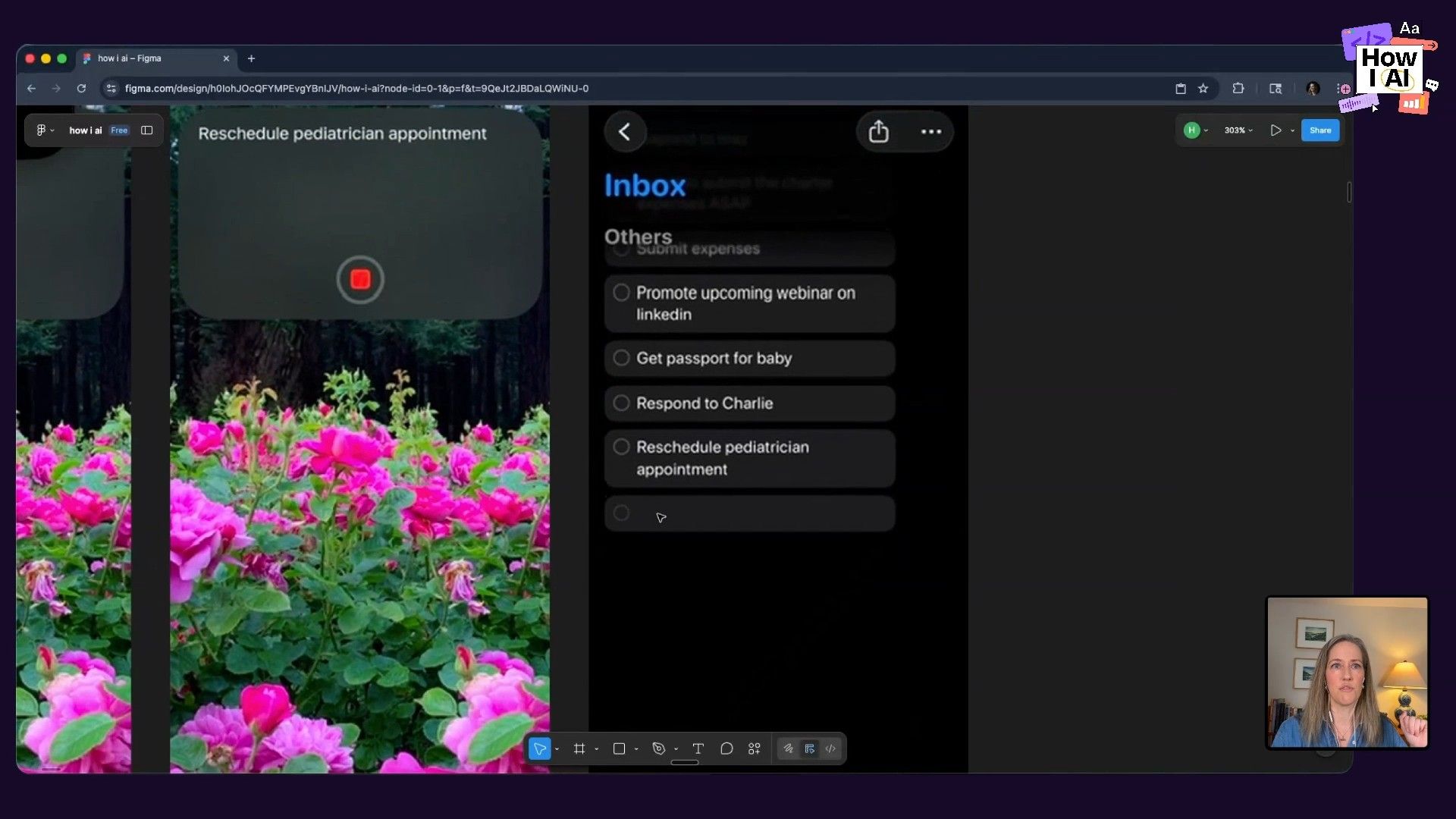Stop recording with the red button
Screen dimensions: 1456x819
[x=360, y=280]
